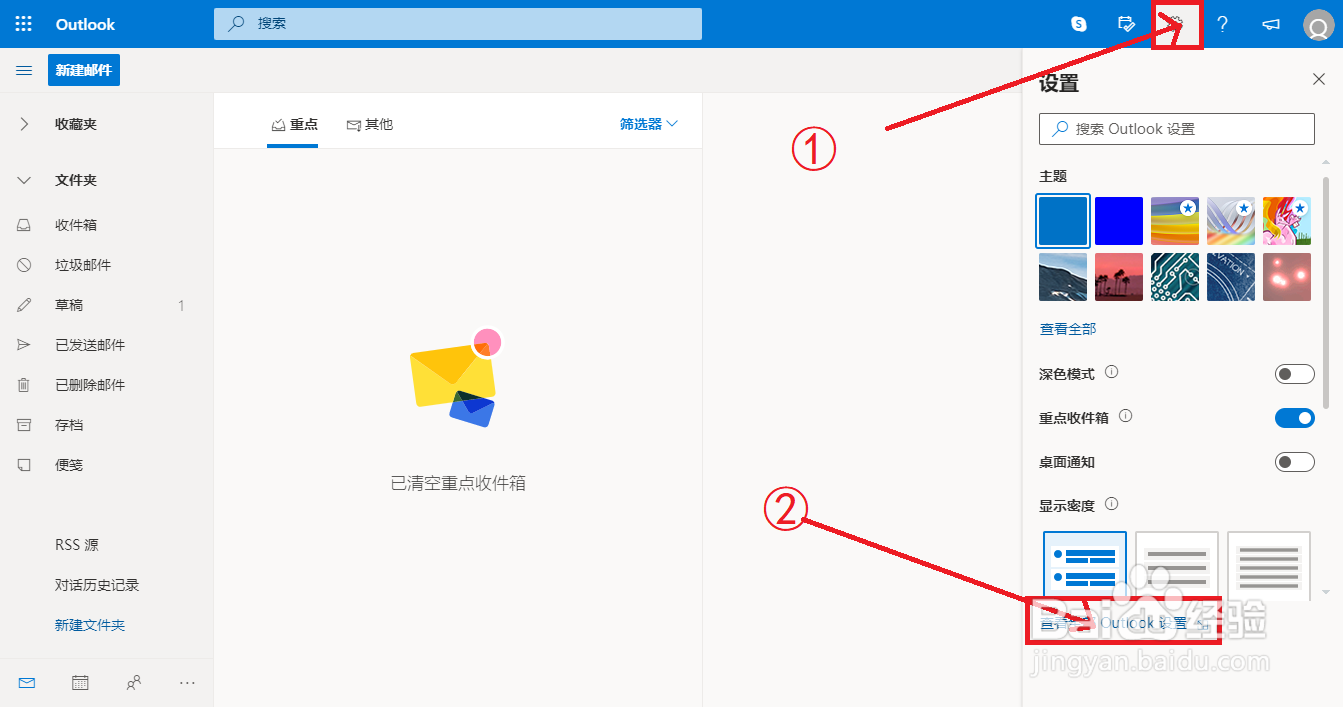This screenshot has height=707, width=1343.
Task: Switch to Calendar module icon
Action: (80, 683)
